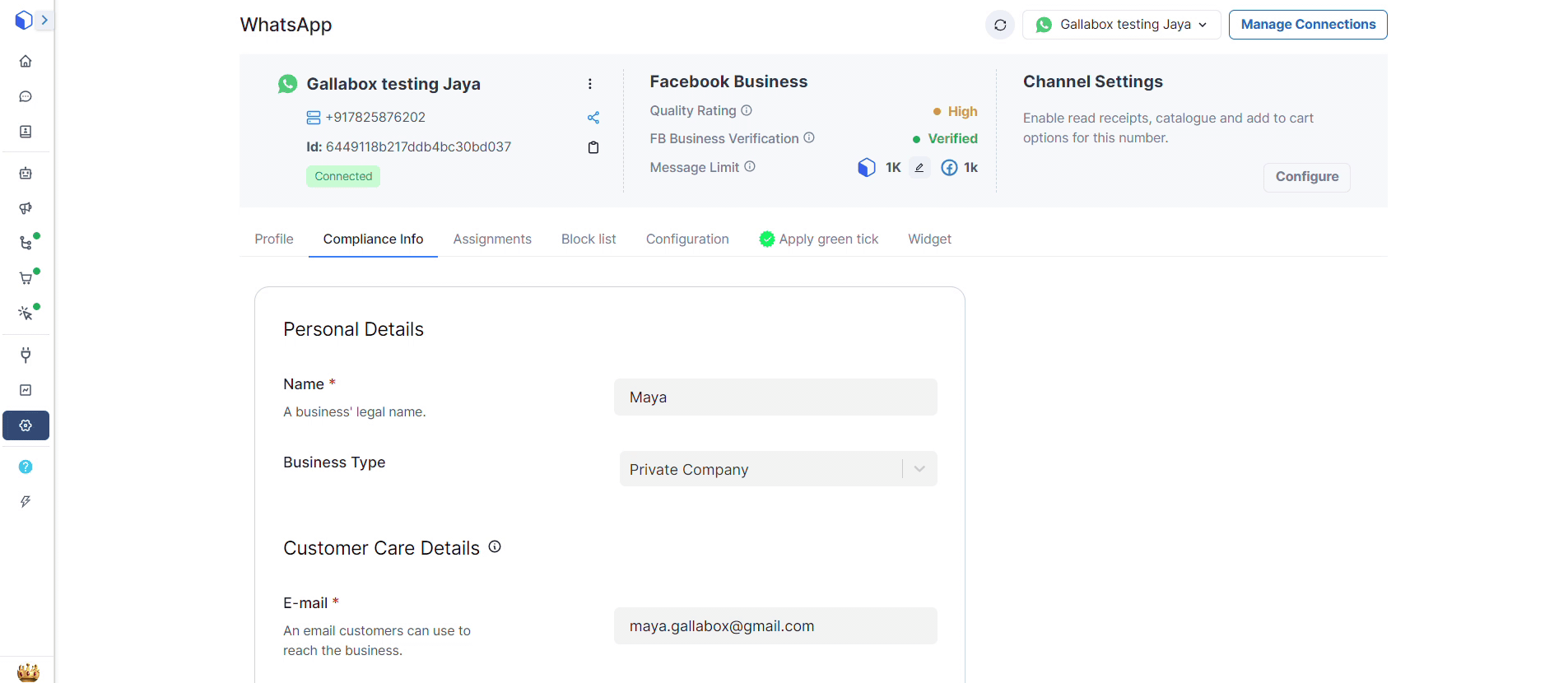
Task: Click into the Name input field
Action: coord(775,397)
